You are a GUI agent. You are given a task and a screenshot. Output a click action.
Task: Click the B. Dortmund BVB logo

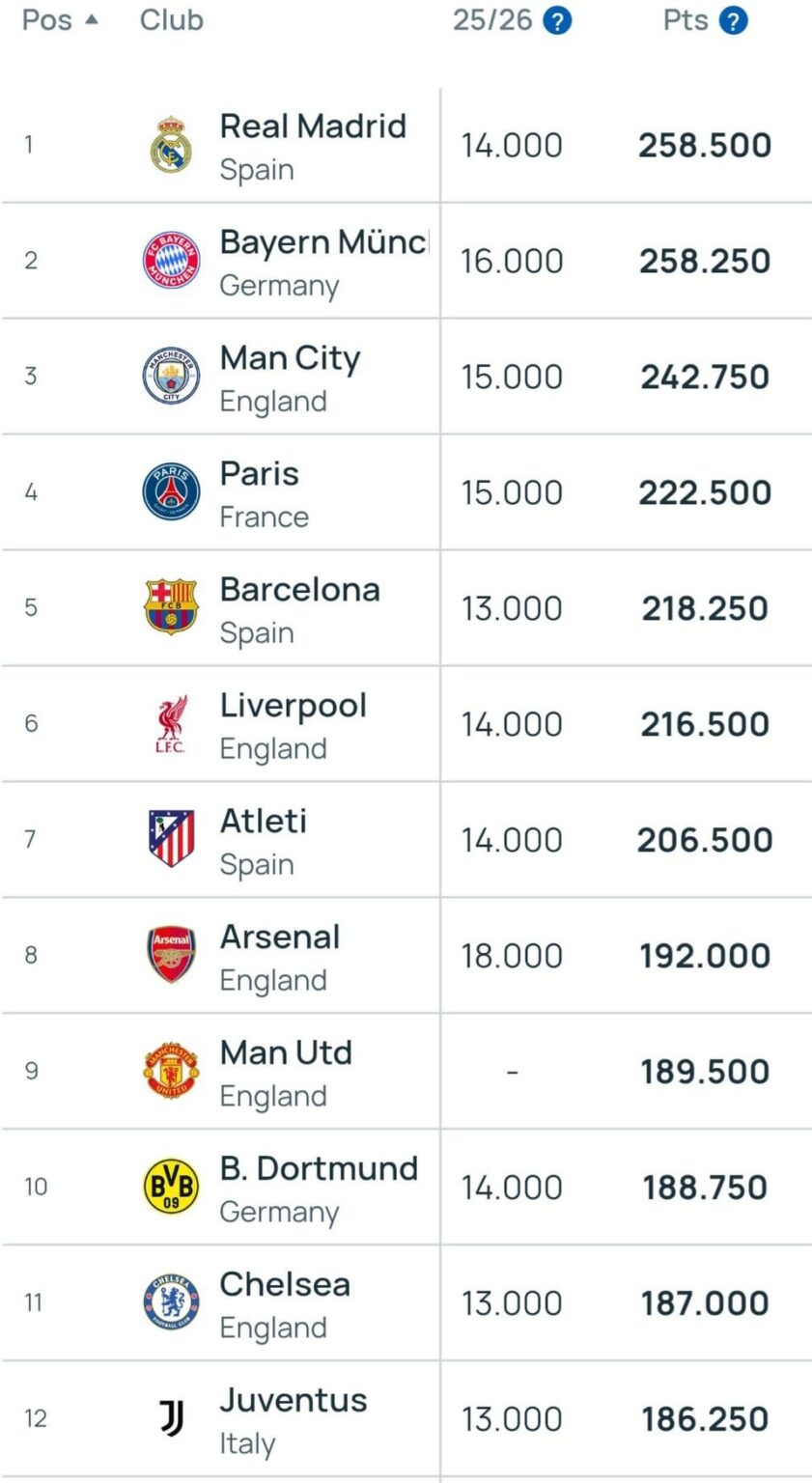pyautogui.click(x=170, y=1187)
